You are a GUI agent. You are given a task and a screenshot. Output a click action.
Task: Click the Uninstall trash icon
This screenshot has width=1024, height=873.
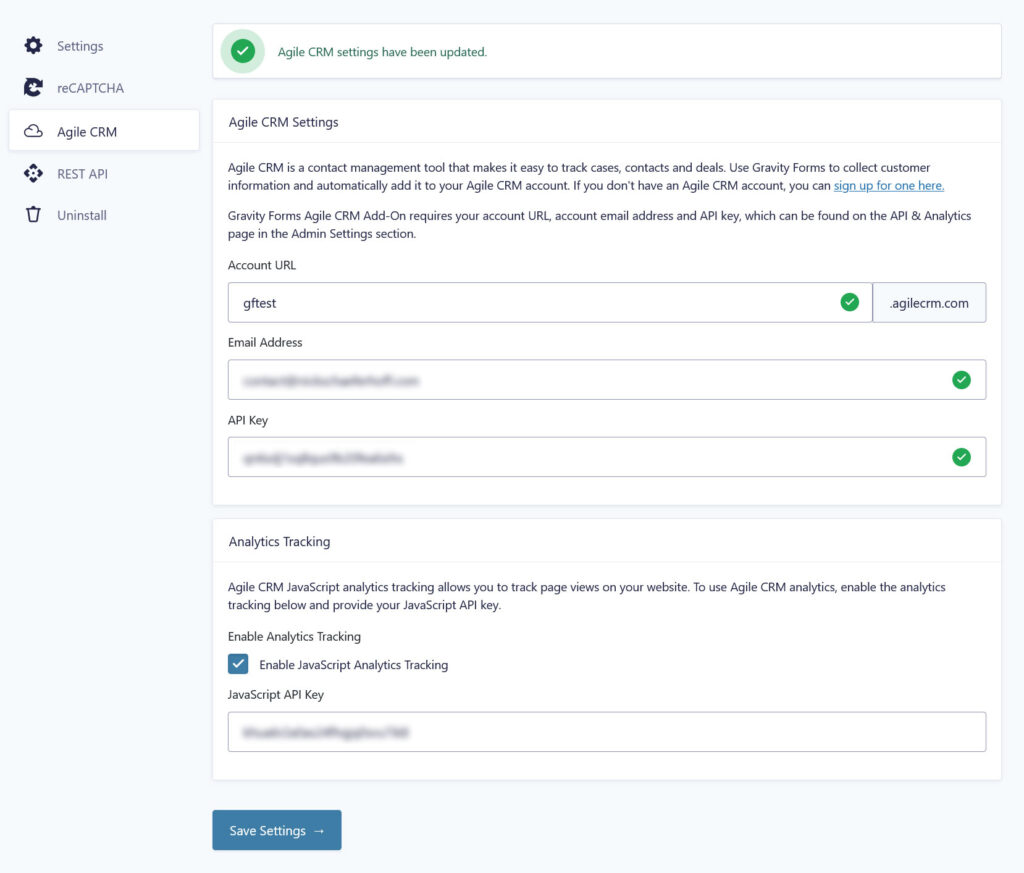click(x=33, y=215)
